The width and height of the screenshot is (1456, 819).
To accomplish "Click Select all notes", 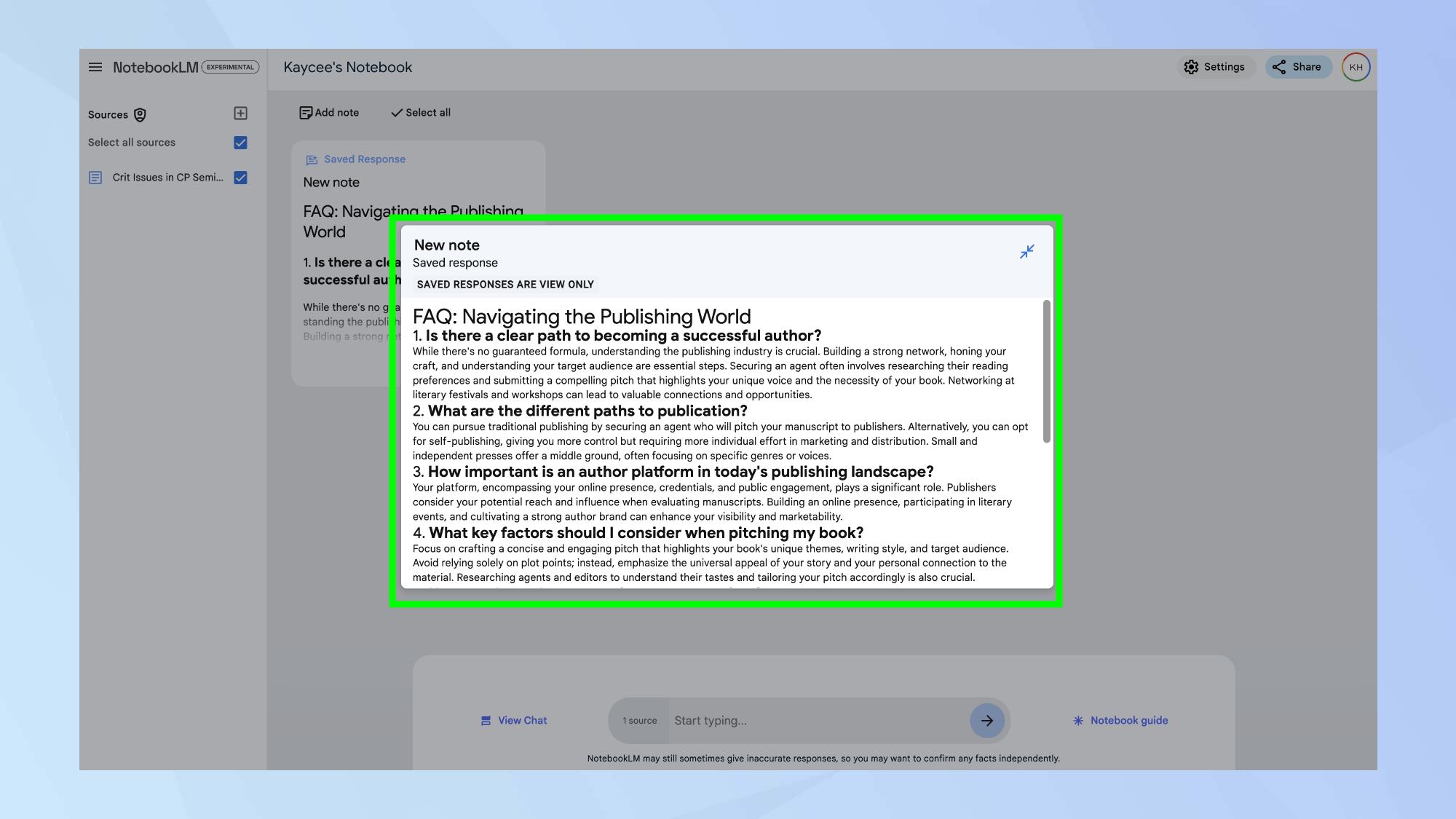I will (x=421, y=113).
